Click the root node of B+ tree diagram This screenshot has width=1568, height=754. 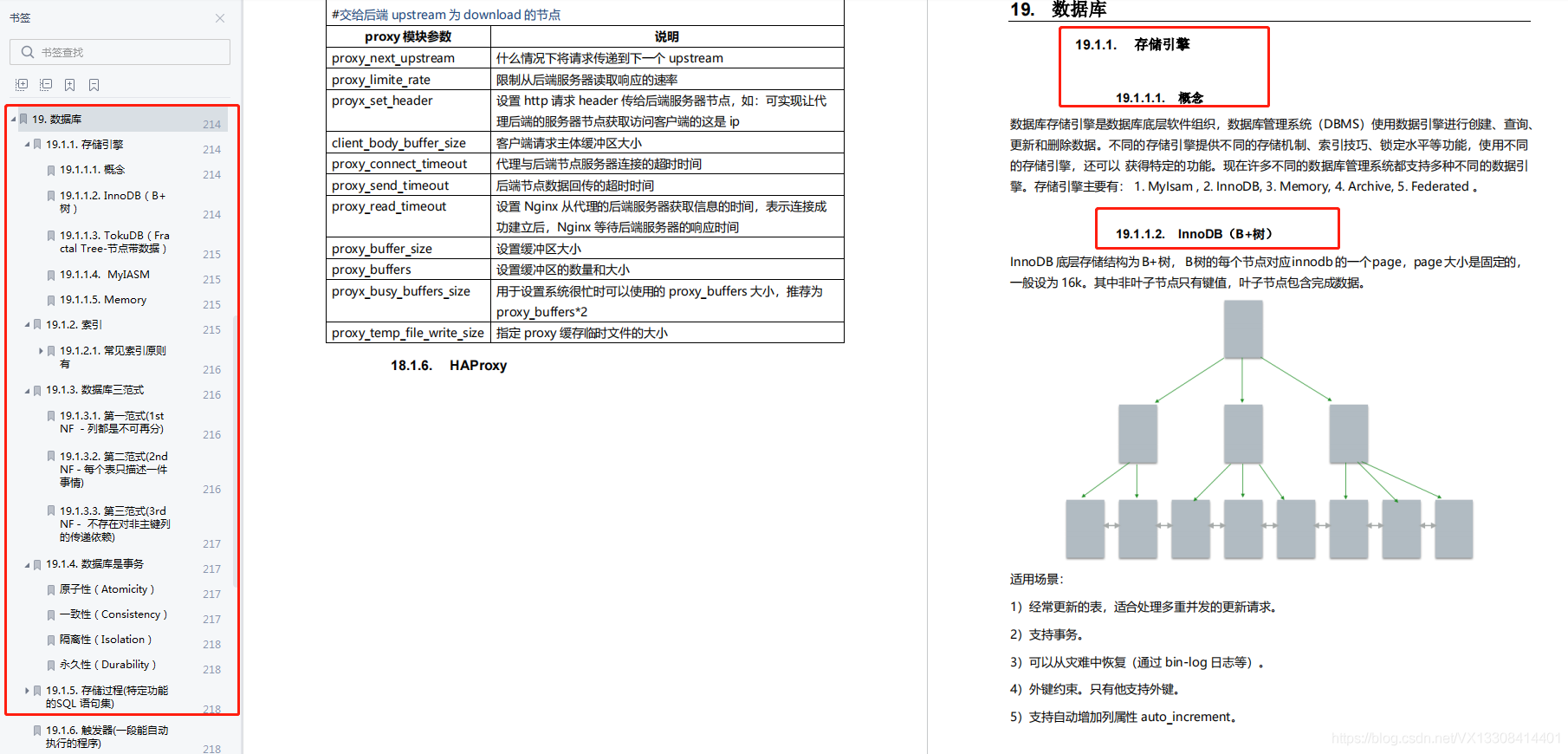[x=1243, y=329]
